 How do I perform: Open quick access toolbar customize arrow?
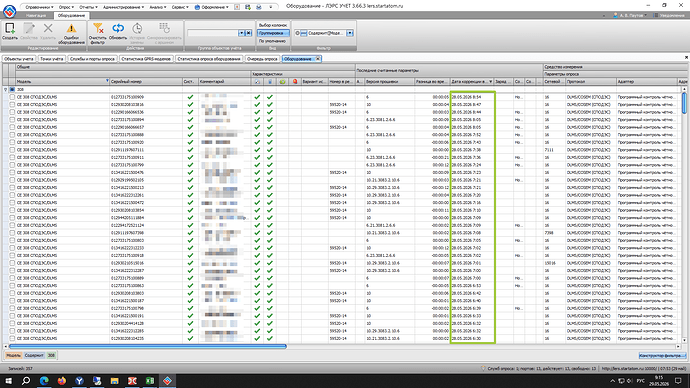(x=271, y=7)
